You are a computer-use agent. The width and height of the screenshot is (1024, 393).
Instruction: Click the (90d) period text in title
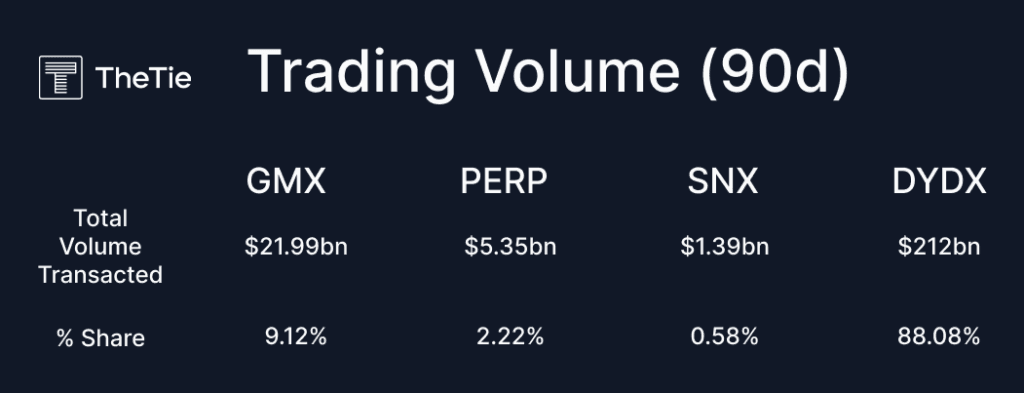coord(775,72)
